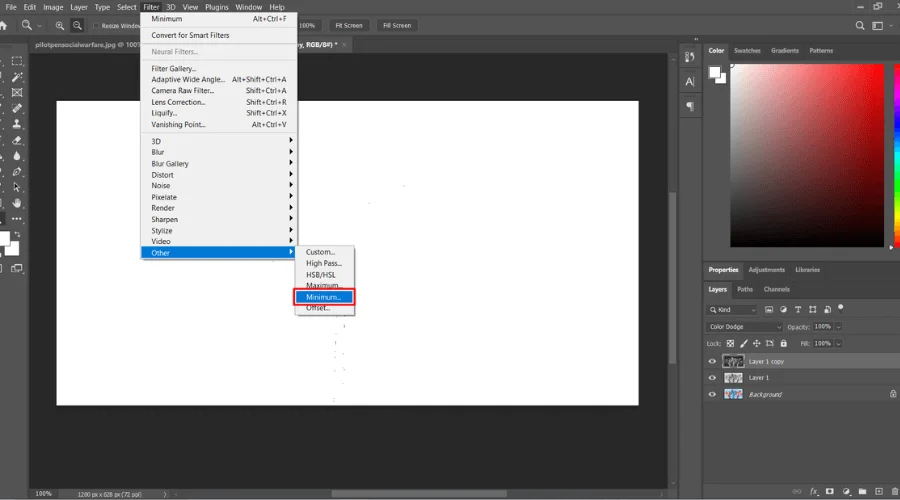This screenshot has width=900, height=500.
Task: Switch to the Adjustments tab
Action: click(x=766, y=270)
